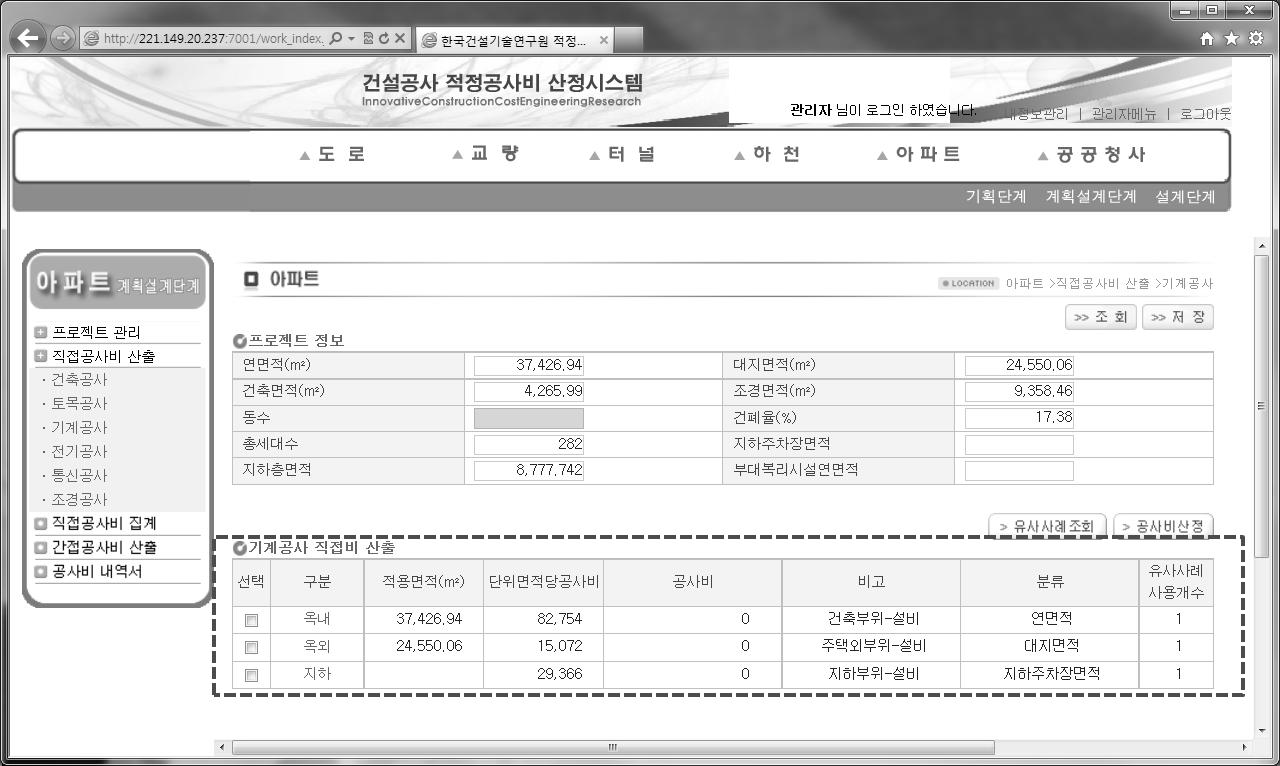Click the 29,366 unit cost cell
Screen dimensions: 1280x766
tap(543, 674)
